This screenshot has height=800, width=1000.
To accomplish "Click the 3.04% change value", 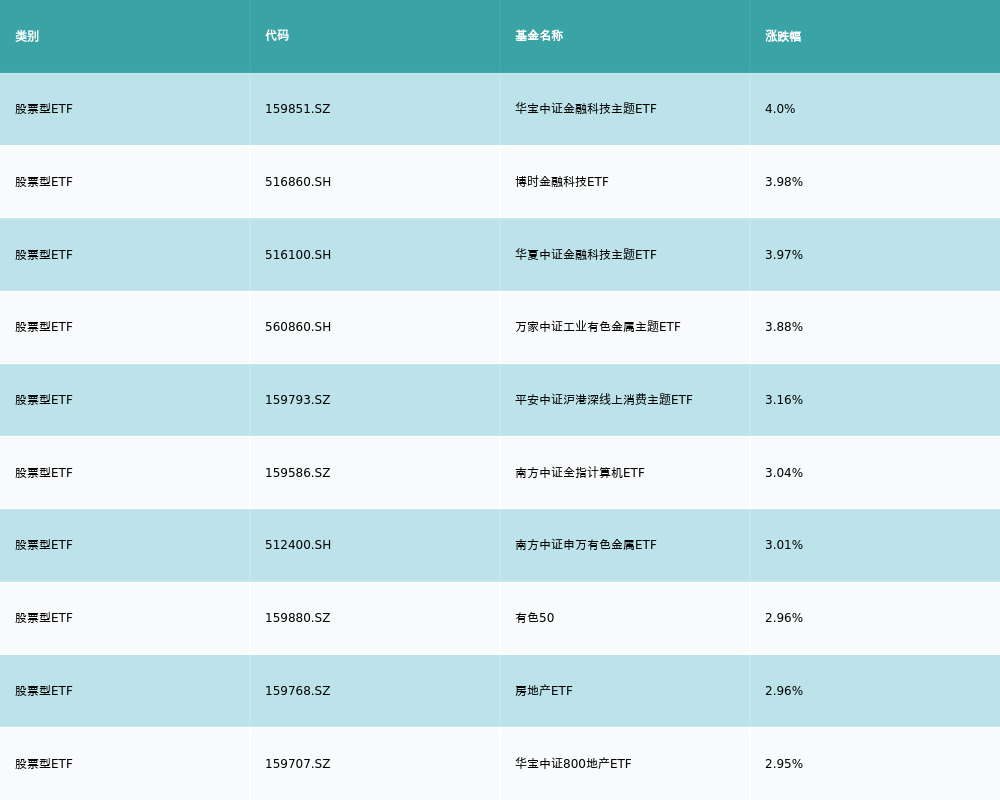I will coord(784,473).
